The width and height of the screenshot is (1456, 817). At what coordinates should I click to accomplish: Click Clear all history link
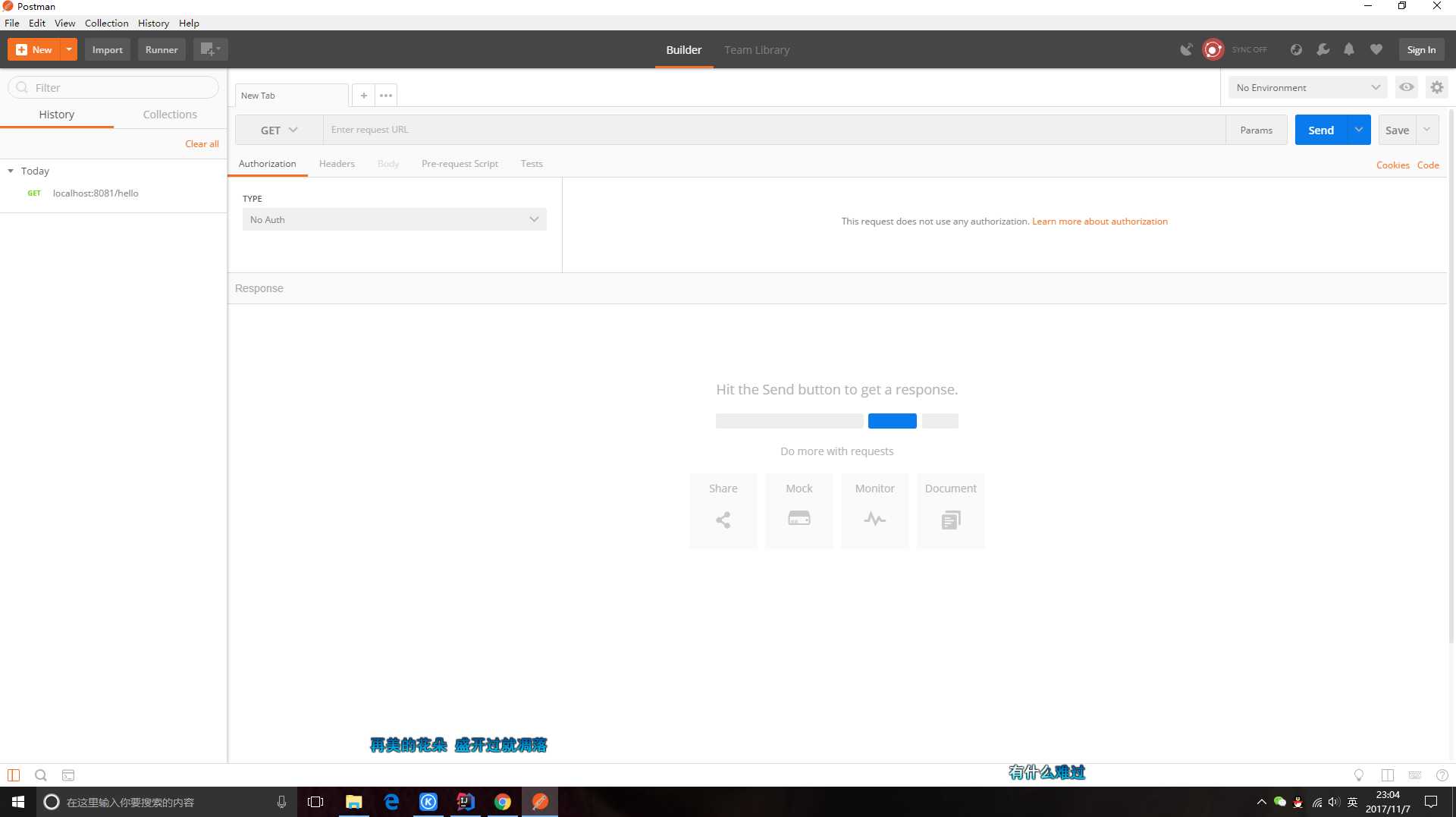202,144
